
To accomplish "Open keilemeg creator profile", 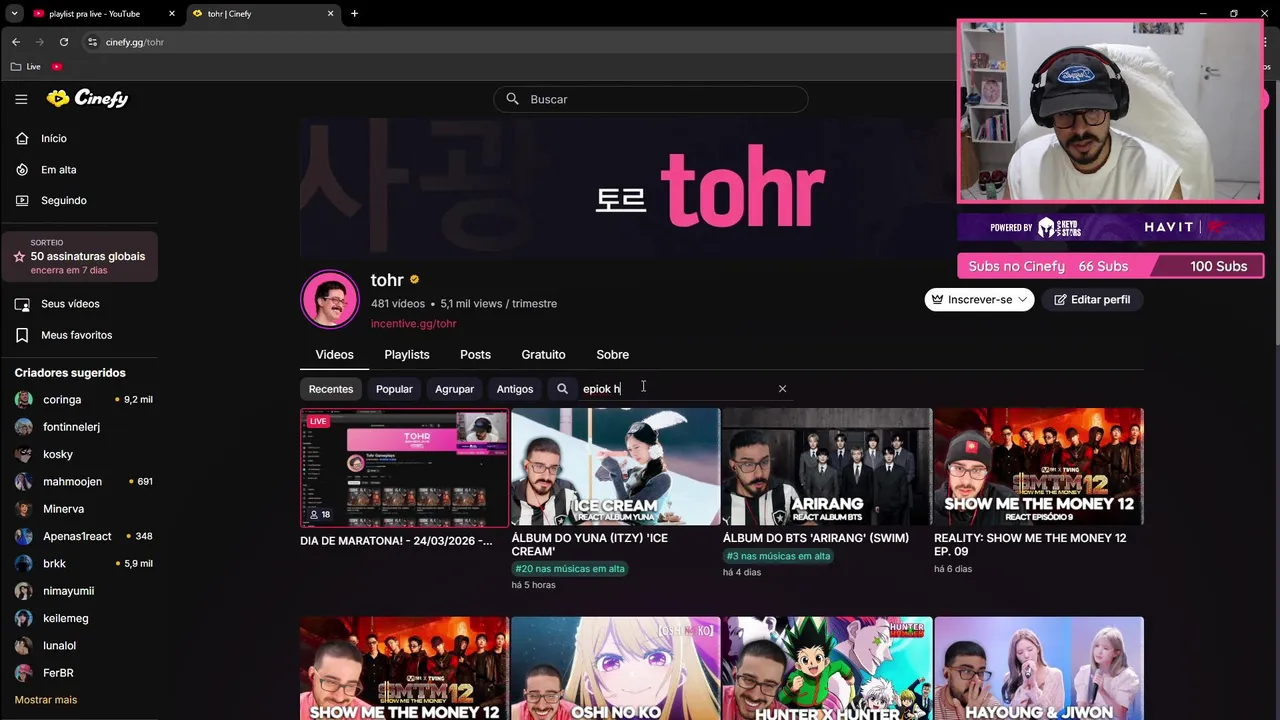I will (66, 618).
